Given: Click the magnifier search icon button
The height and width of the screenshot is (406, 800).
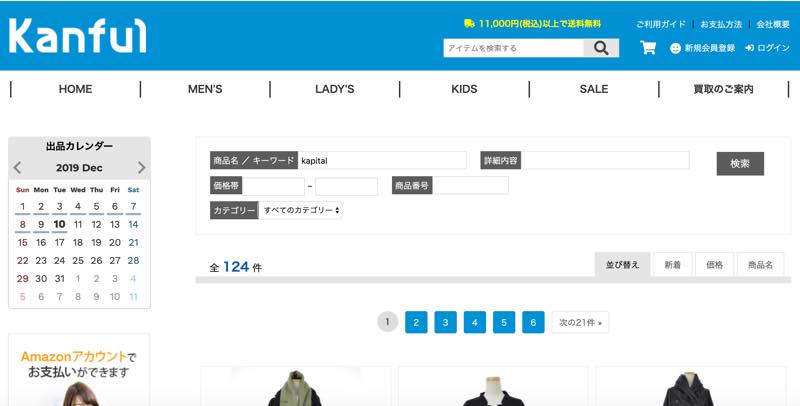Looking at the screenshot, I should tap(601, 48).
